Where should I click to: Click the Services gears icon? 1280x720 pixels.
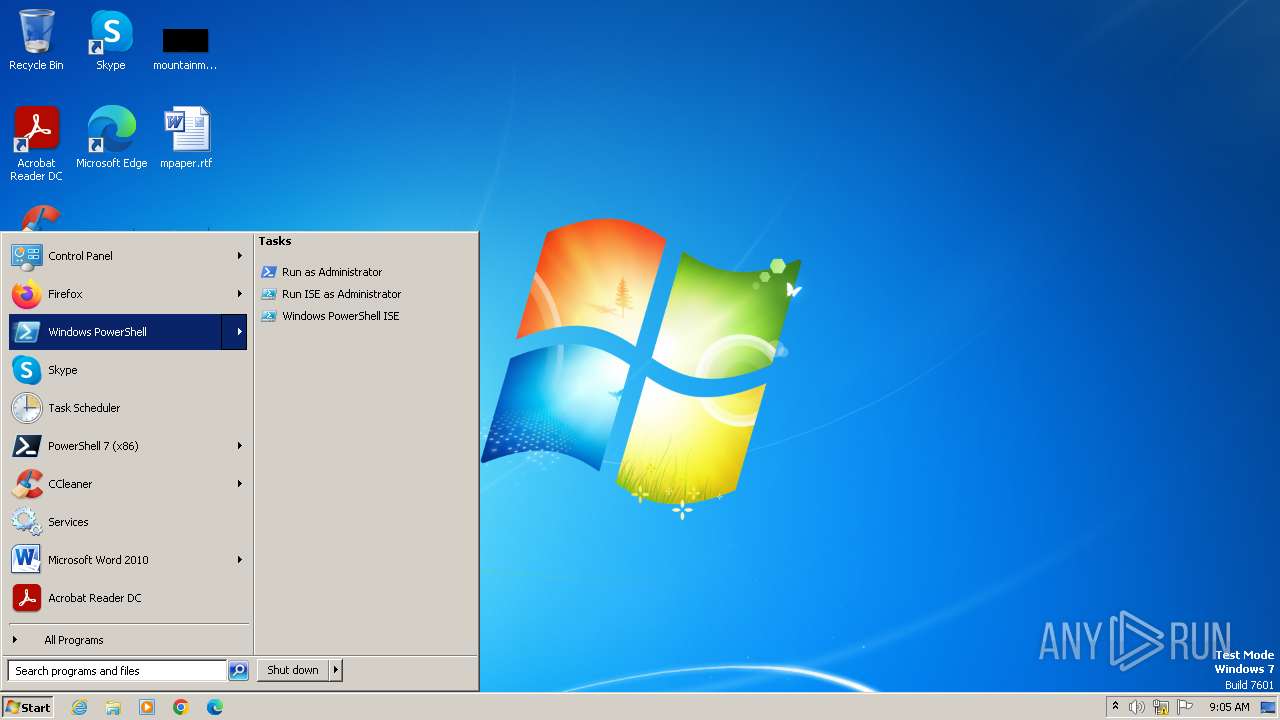(27, 522)
